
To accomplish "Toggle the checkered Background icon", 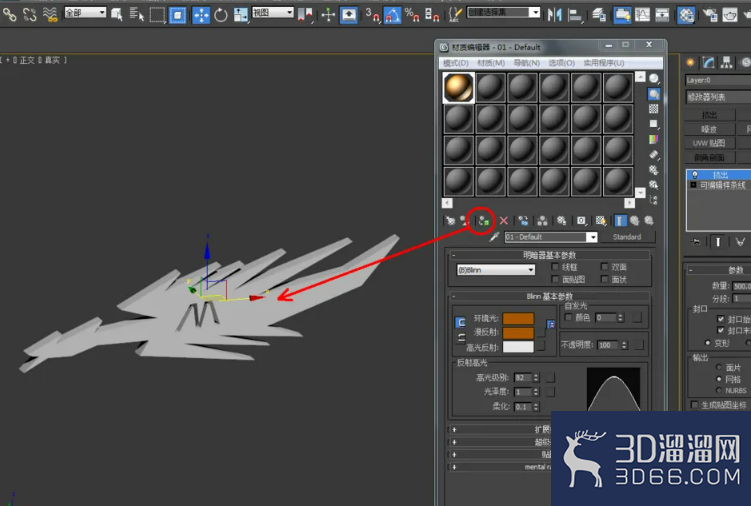I will pos(654,109).
